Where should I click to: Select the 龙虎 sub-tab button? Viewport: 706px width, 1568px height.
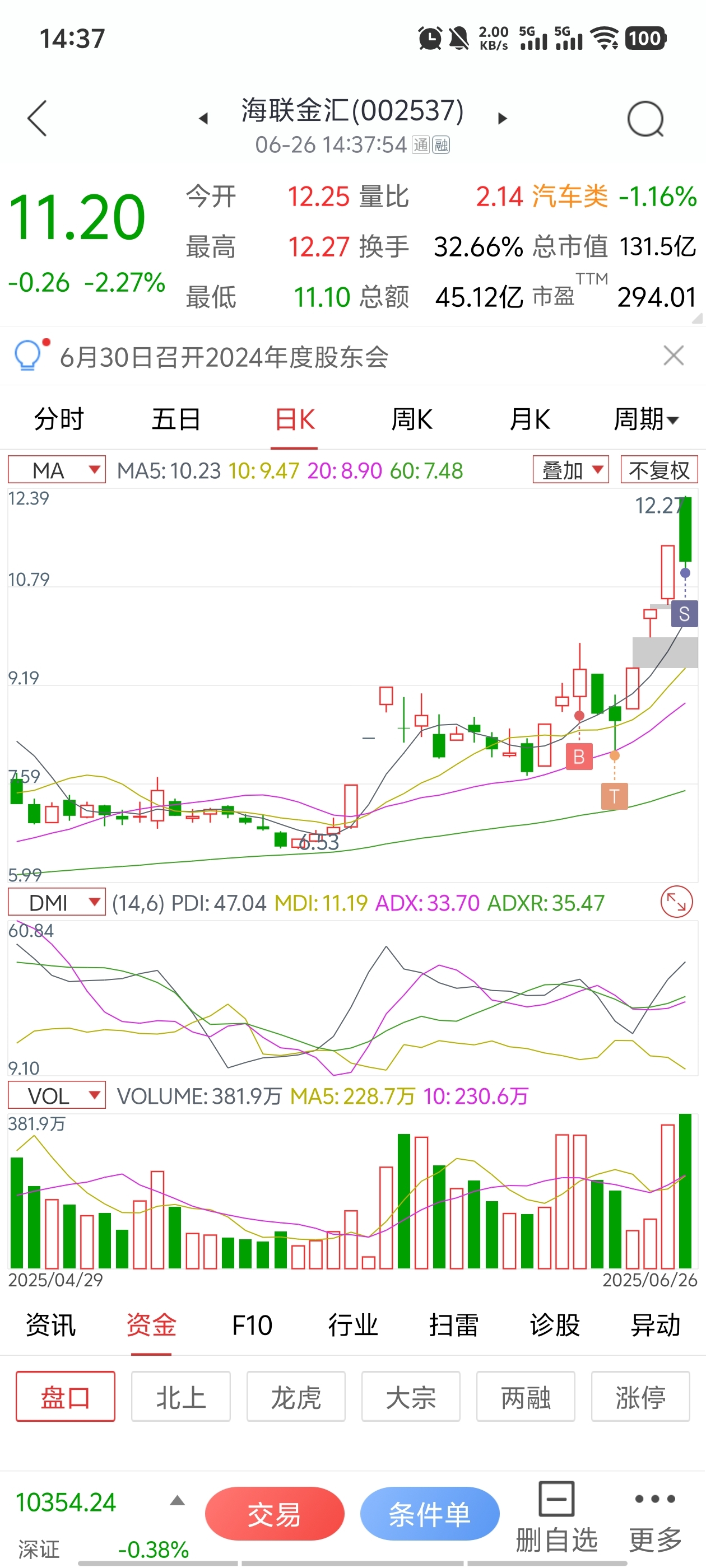click(296, 1397)
